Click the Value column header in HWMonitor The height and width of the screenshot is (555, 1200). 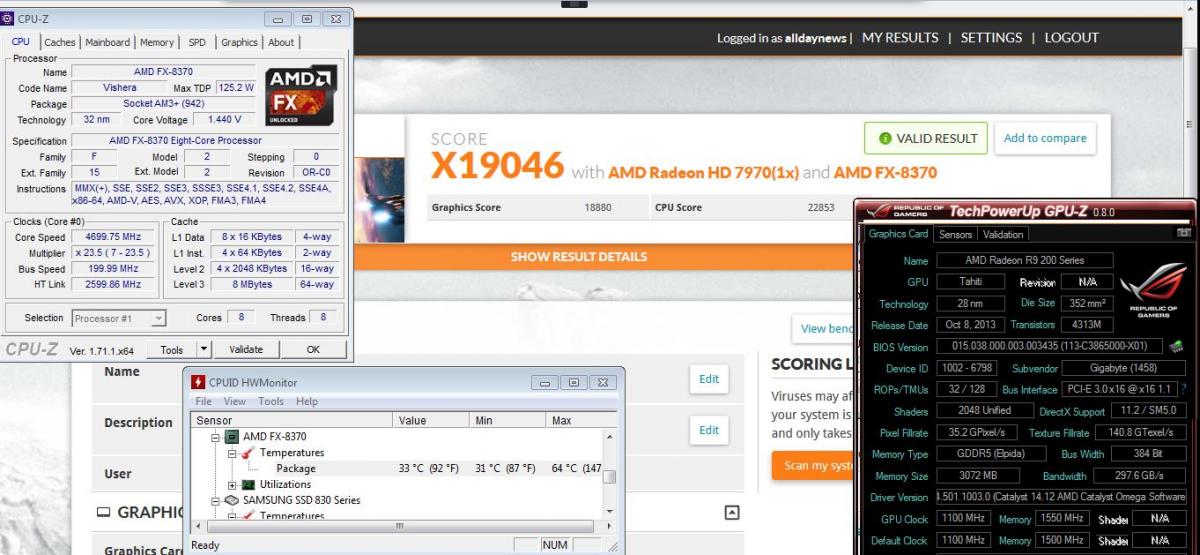tap(431, 421)
